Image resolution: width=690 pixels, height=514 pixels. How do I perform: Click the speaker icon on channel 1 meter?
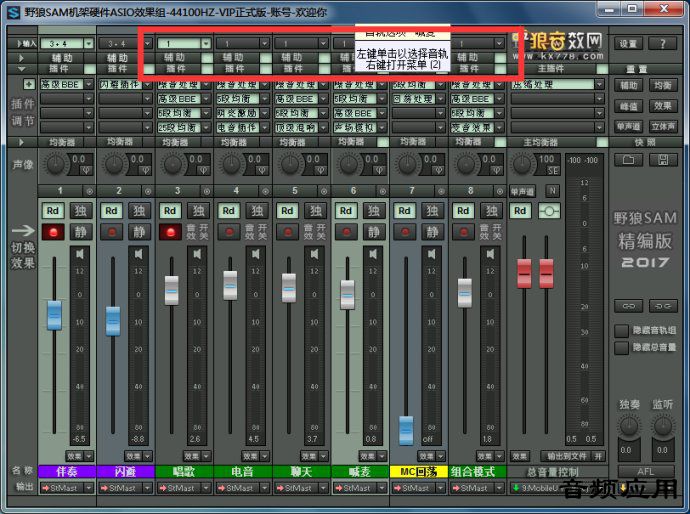tap(80, 254)
